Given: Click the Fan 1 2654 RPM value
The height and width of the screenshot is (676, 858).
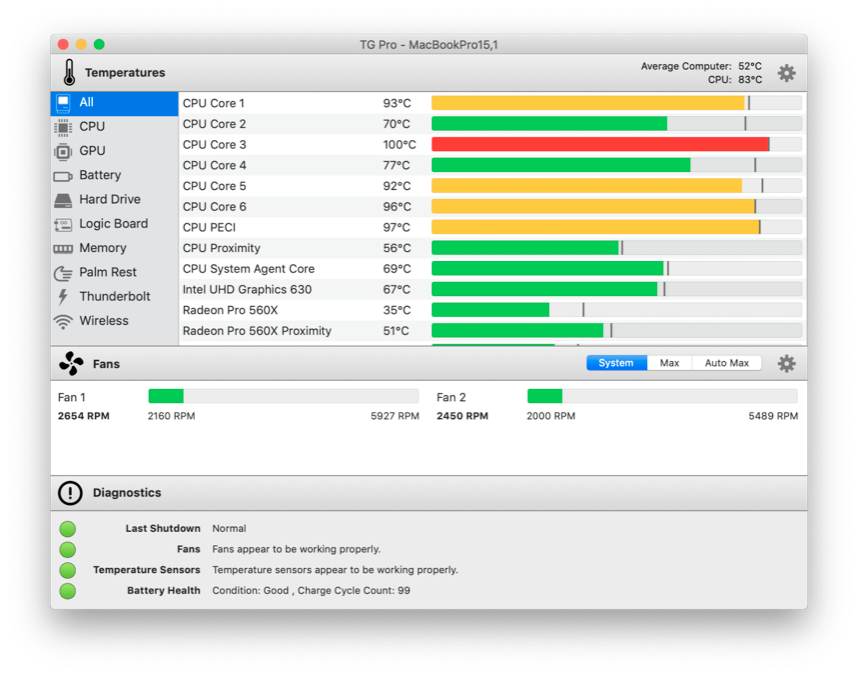Looking at the screenshot, I should [84, 416].
